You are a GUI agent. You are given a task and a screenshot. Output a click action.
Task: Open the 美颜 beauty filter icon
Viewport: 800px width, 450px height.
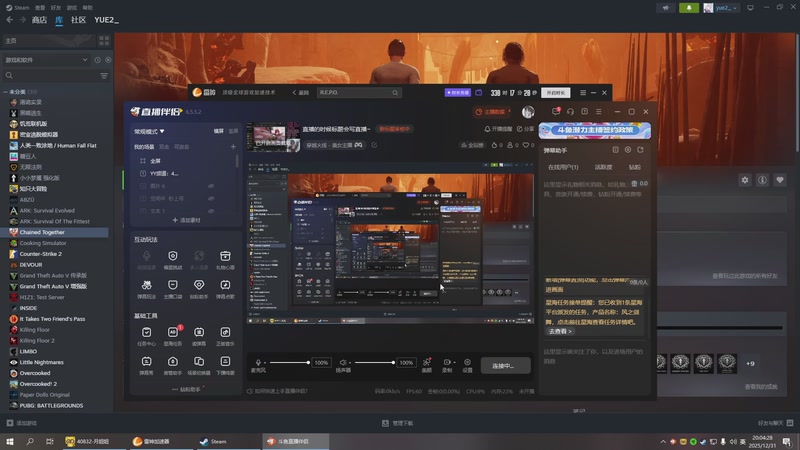tap(427, 365)
